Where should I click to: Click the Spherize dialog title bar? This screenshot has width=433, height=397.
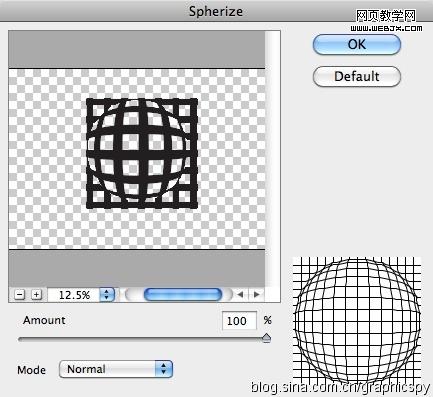pos(216,11)
